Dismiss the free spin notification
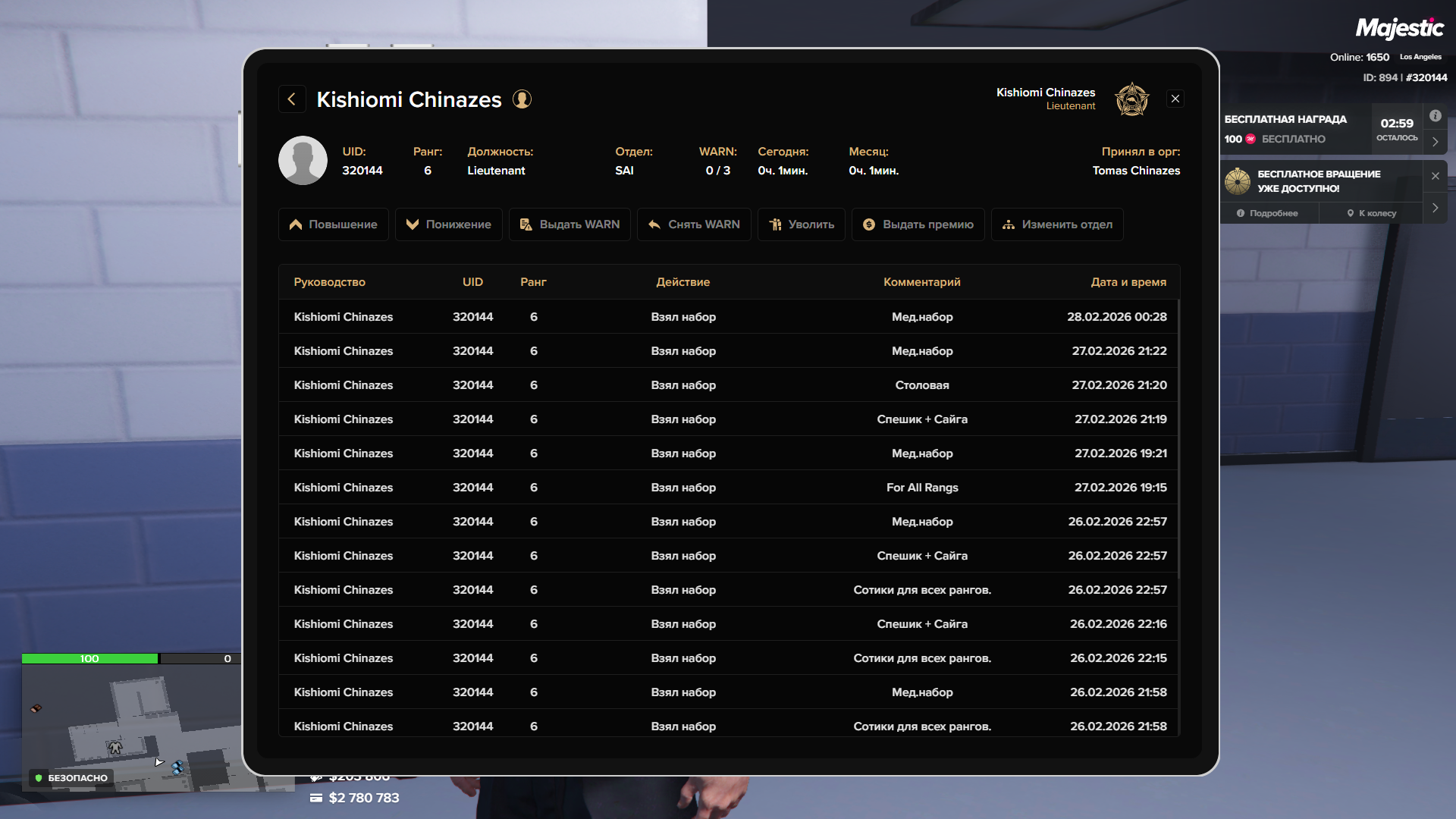The width and height of the screenshot is (1456, 819). [x=1435, y=176]
